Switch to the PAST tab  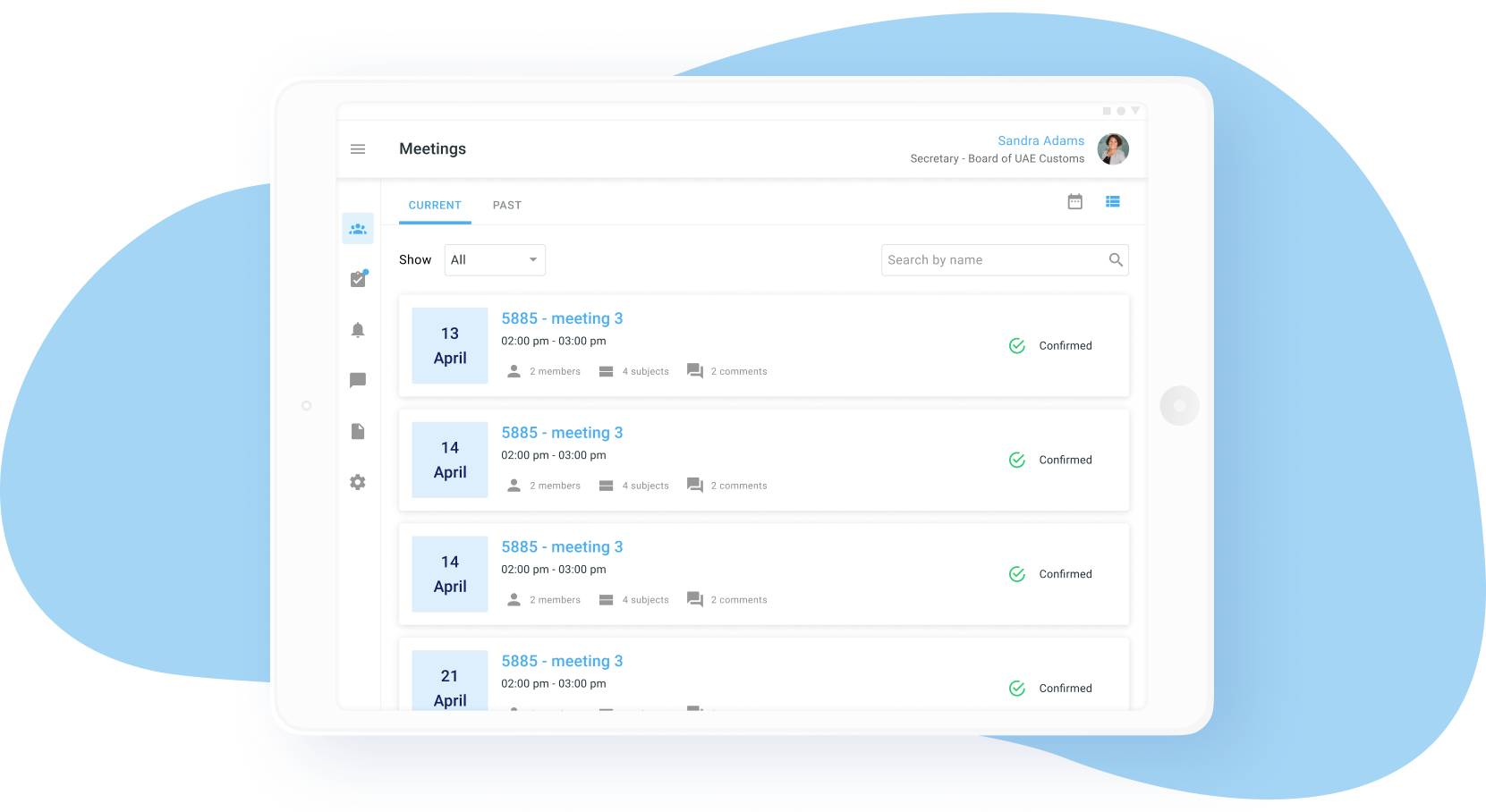click(x=506, y=205)
